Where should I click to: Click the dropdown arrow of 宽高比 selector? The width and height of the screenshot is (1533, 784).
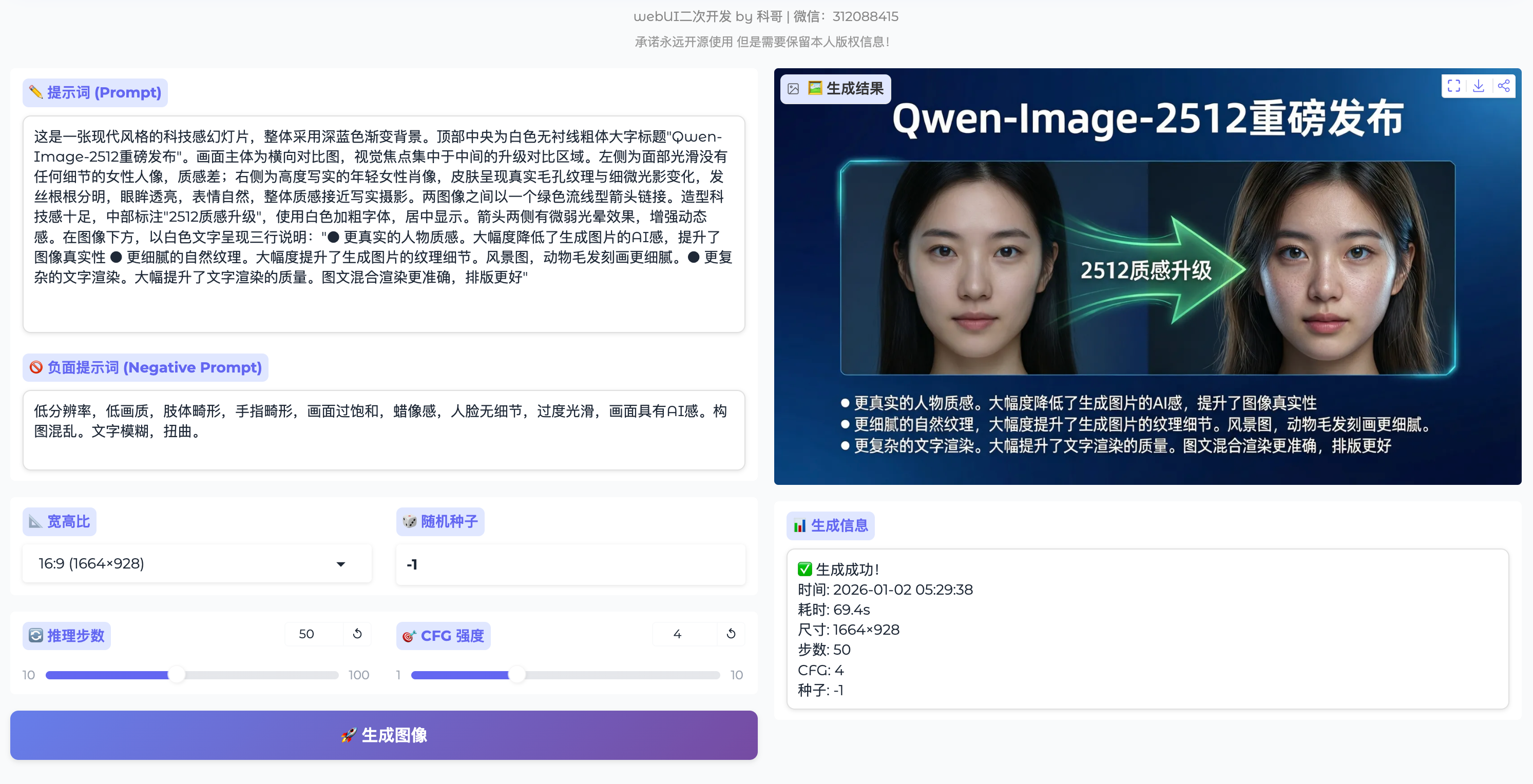coord(340,564)
